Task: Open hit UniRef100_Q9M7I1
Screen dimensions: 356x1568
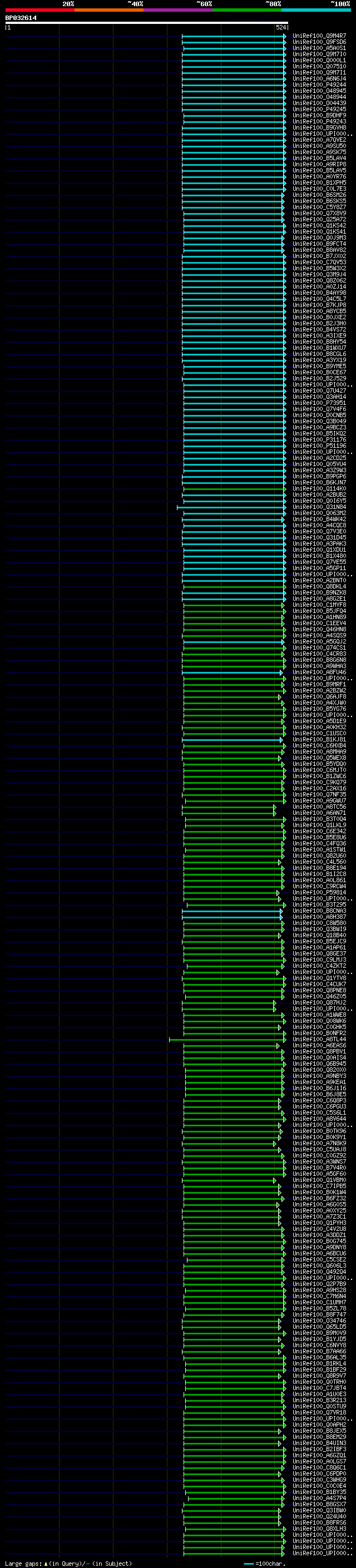Action: [319, 72]
